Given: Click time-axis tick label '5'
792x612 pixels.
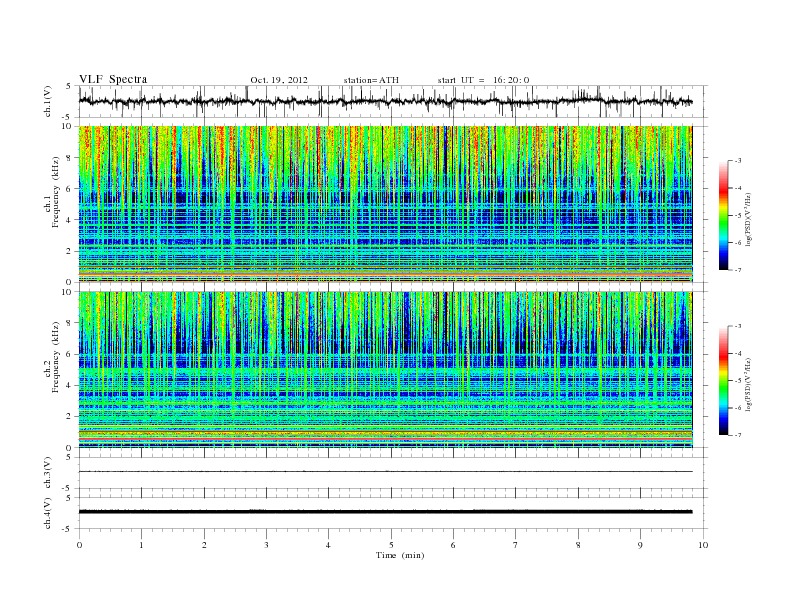Looking at the screenshot, I should pyautogui.click(x=391, y=545).
